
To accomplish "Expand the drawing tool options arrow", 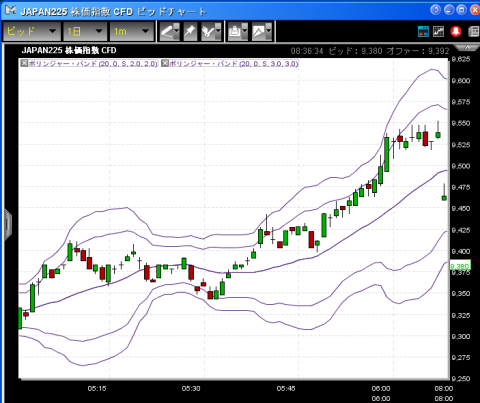I will click(x=177, y=32).
